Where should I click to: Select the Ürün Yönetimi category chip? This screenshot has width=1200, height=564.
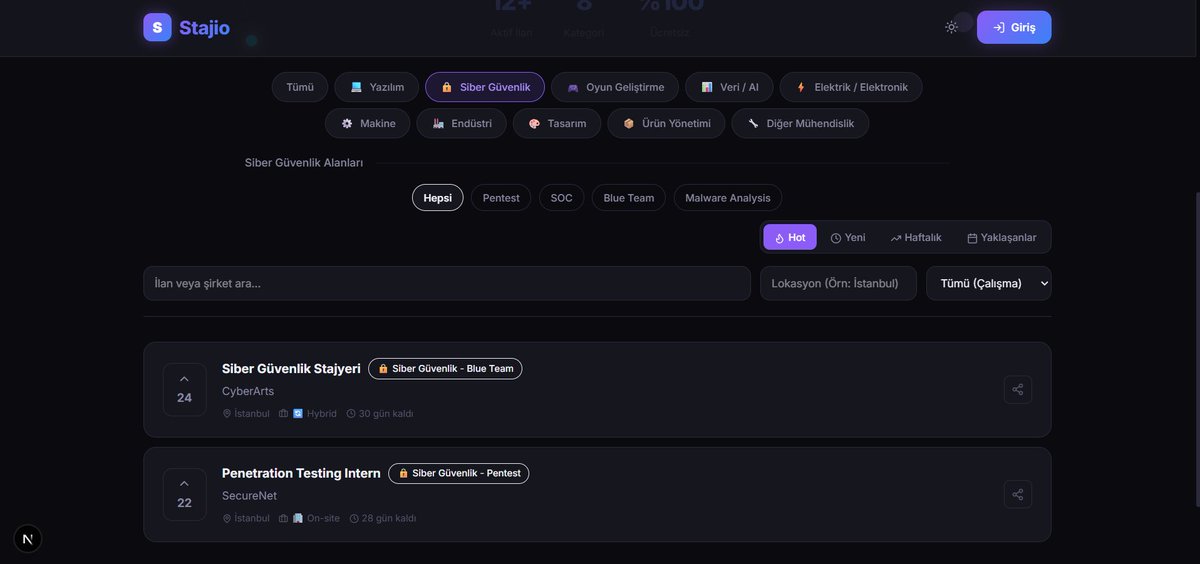(x=666, y=123)
